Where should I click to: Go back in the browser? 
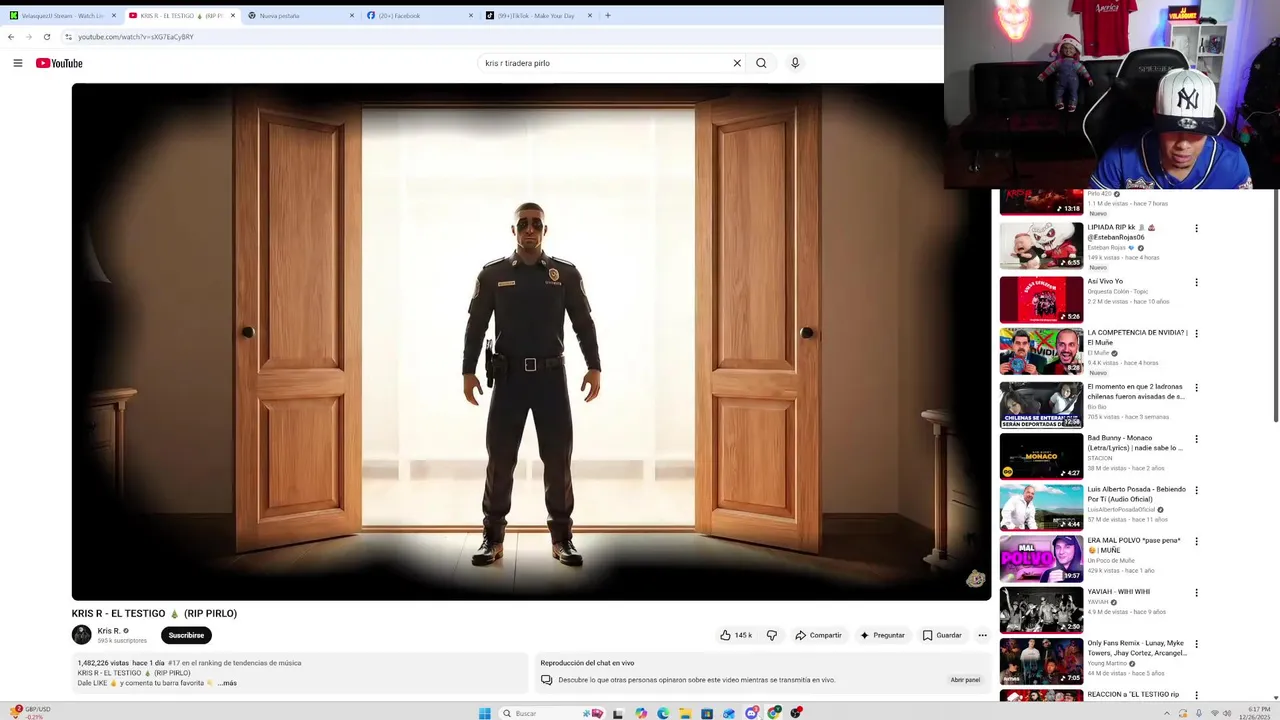point(11,37)
